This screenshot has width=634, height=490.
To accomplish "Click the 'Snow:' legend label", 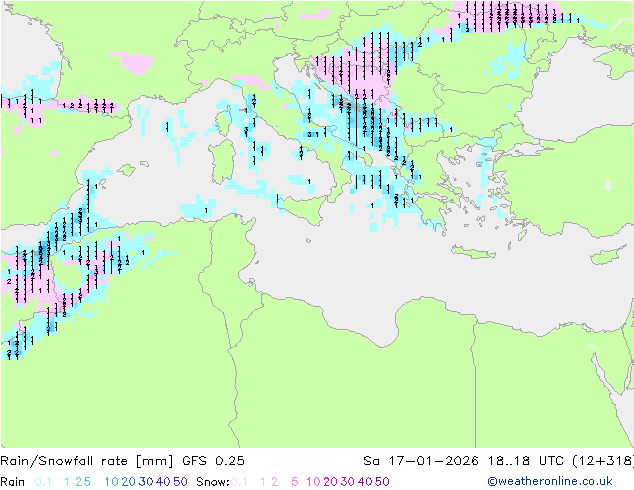I will [213, 482].
